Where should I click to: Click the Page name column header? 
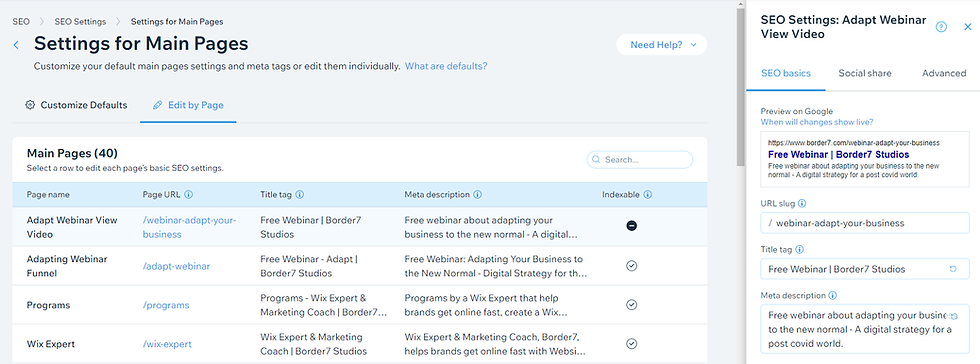48,195
